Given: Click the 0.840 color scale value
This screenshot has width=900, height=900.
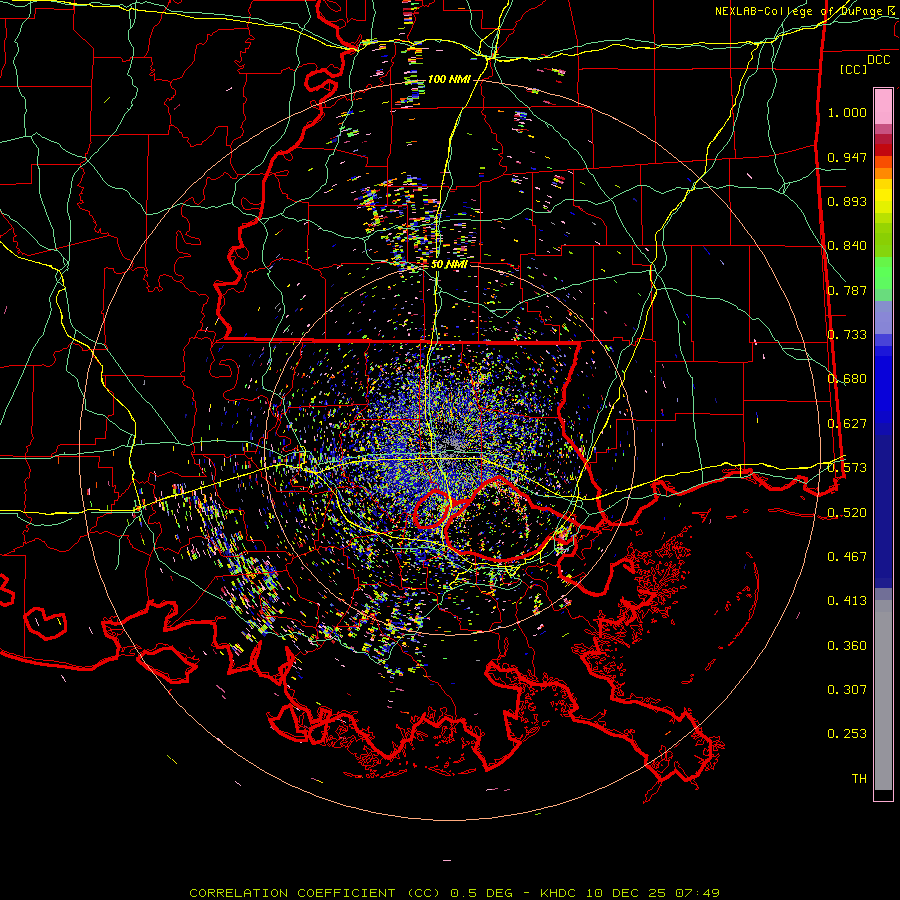Looking at the screenshot, I should (x=847, y=246).
